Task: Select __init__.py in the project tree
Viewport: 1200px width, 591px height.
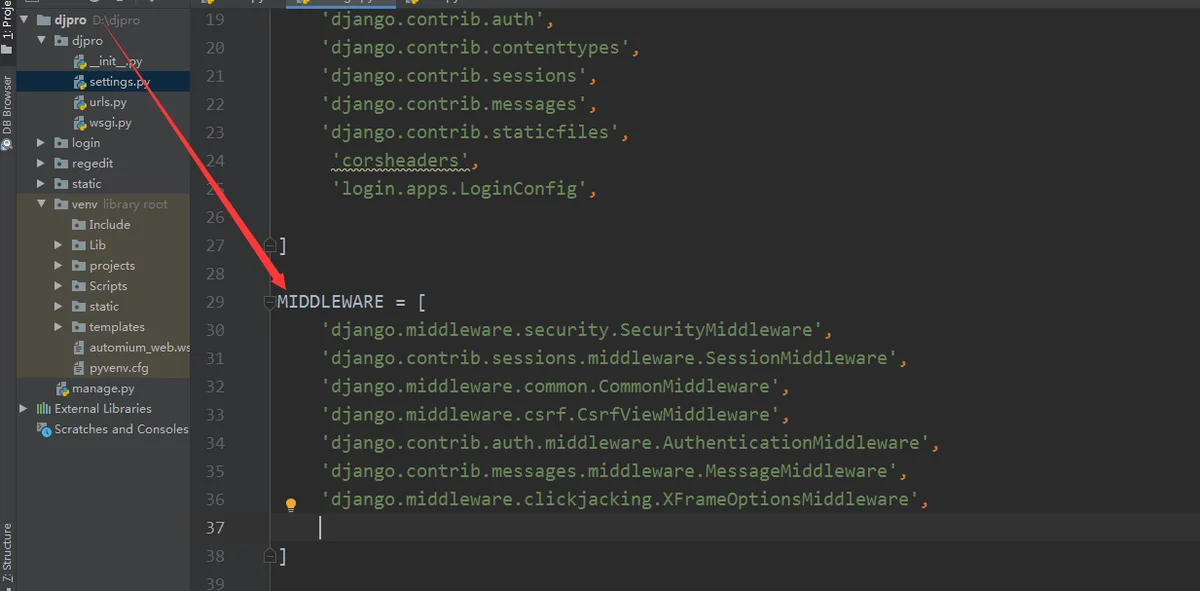Action: coord(103,62)
